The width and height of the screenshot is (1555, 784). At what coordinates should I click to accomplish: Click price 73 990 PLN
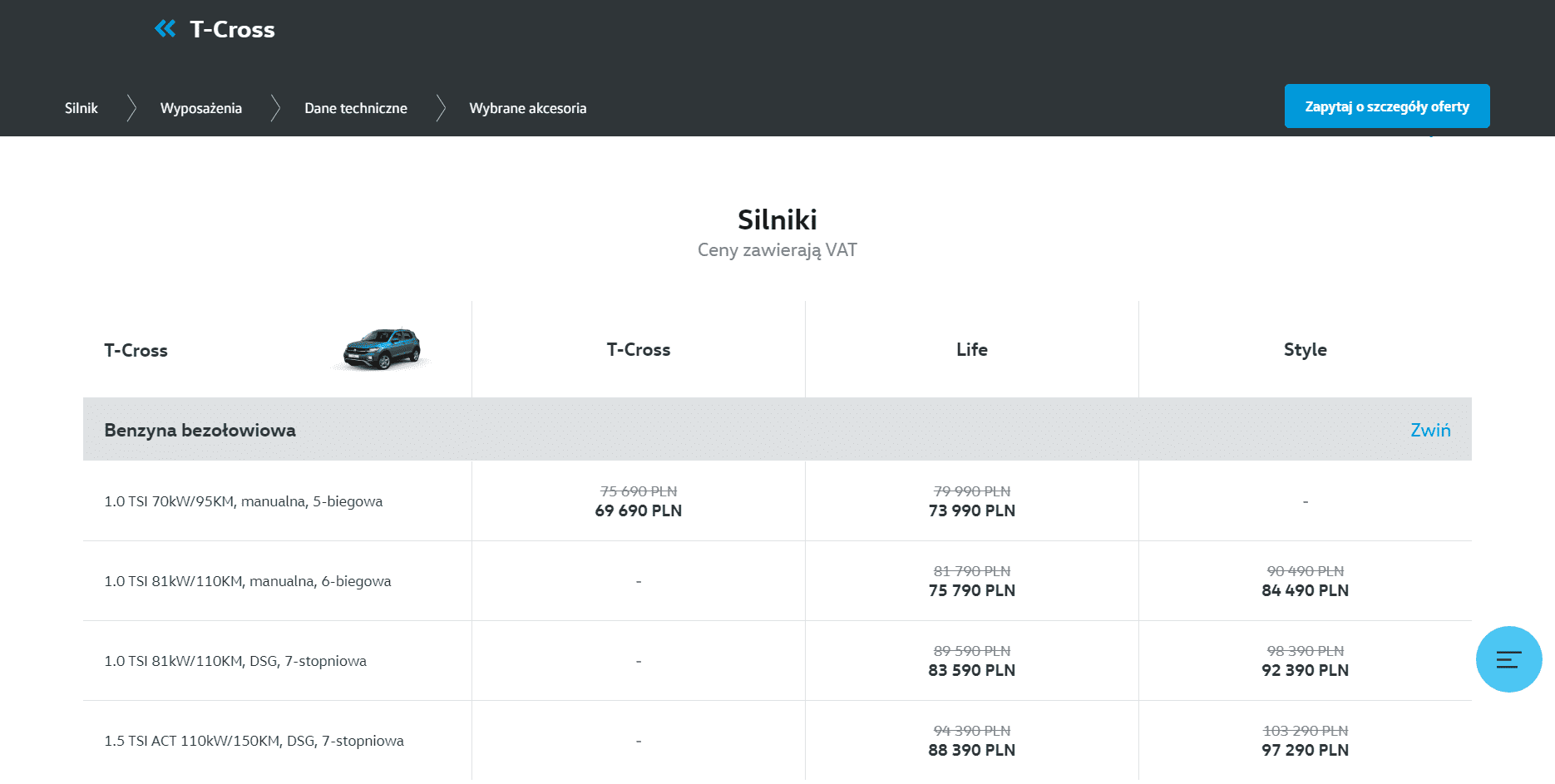click(972, 510)
